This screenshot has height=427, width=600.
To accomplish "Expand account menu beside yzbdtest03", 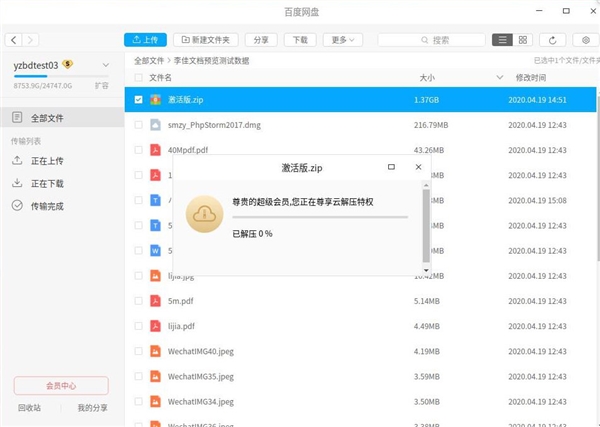I will (104, 65).
